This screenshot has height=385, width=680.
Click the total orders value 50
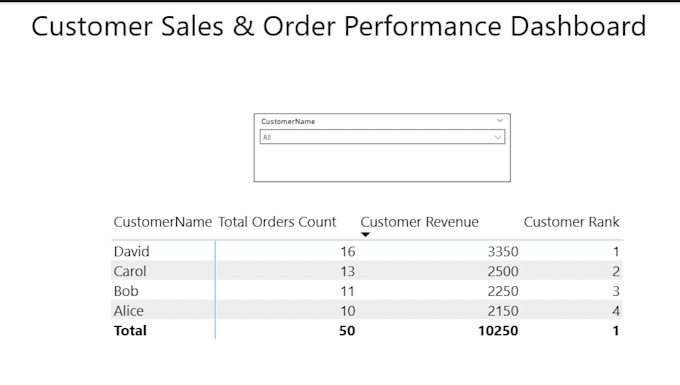347,330
